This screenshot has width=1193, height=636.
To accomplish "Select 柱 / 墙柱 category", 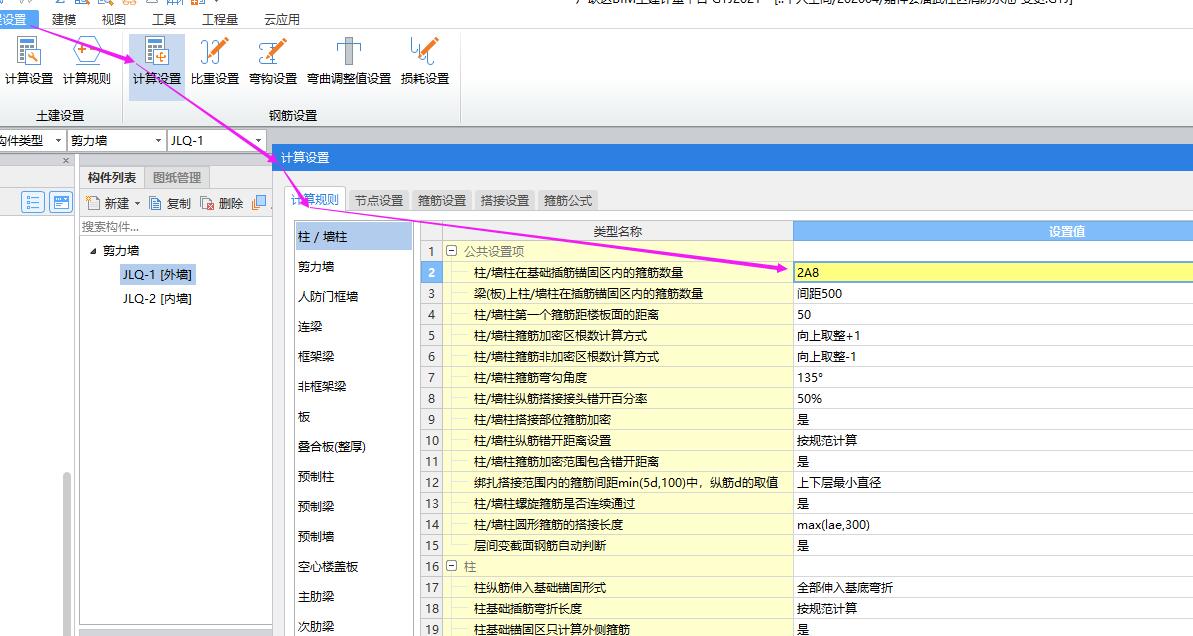I will coord(354,237).
